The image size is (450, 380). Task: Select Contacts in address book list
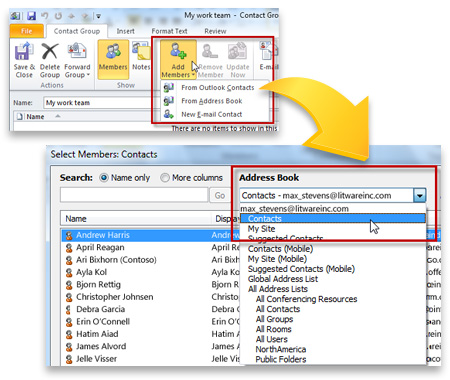(x=333, y=219)
